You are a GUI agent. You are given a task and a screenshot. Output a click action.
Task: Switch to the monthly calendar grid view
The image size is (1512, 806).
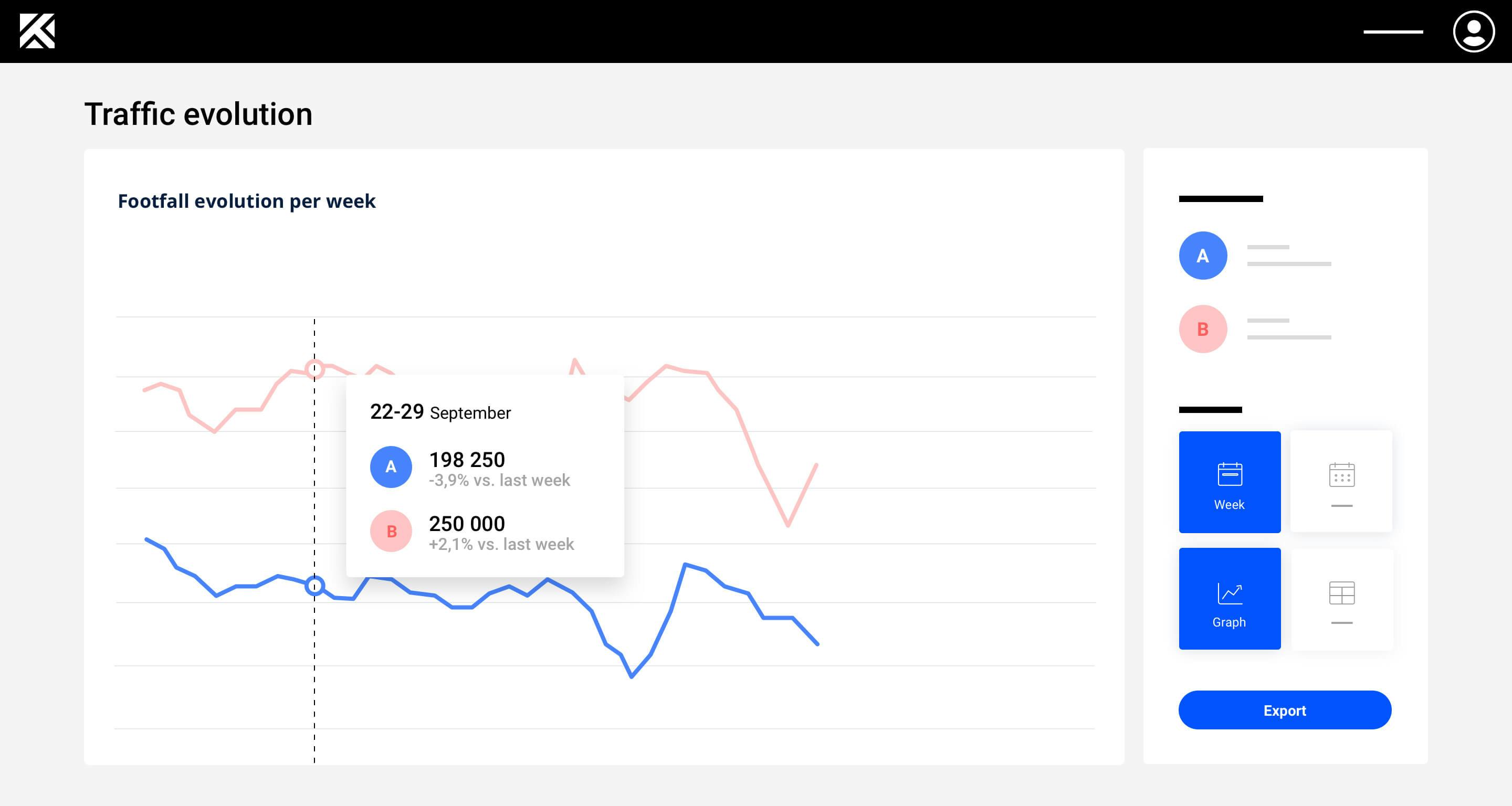click(x=1341, y=482)
